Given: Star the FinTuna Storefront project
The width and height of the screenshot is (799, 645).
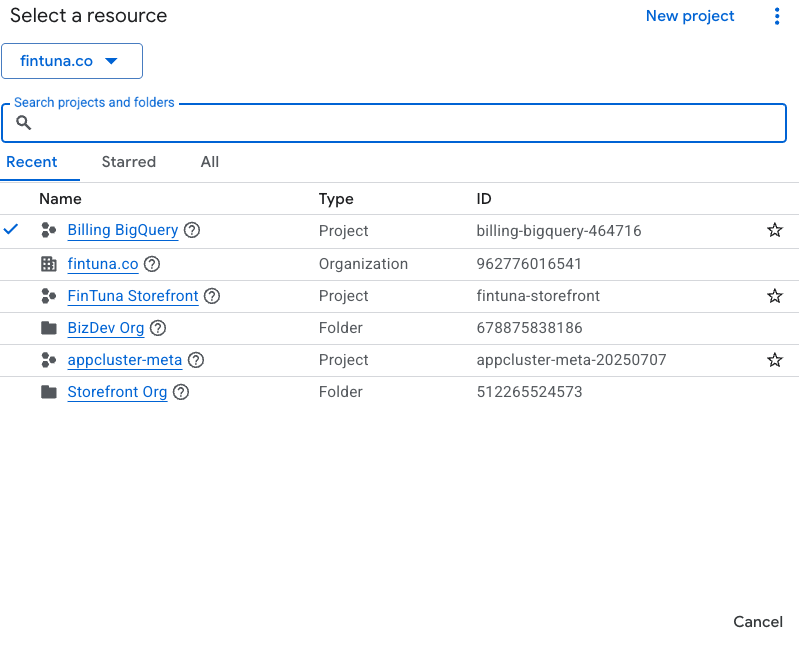Looking at the screenshot, I should [x=775, y=296].
